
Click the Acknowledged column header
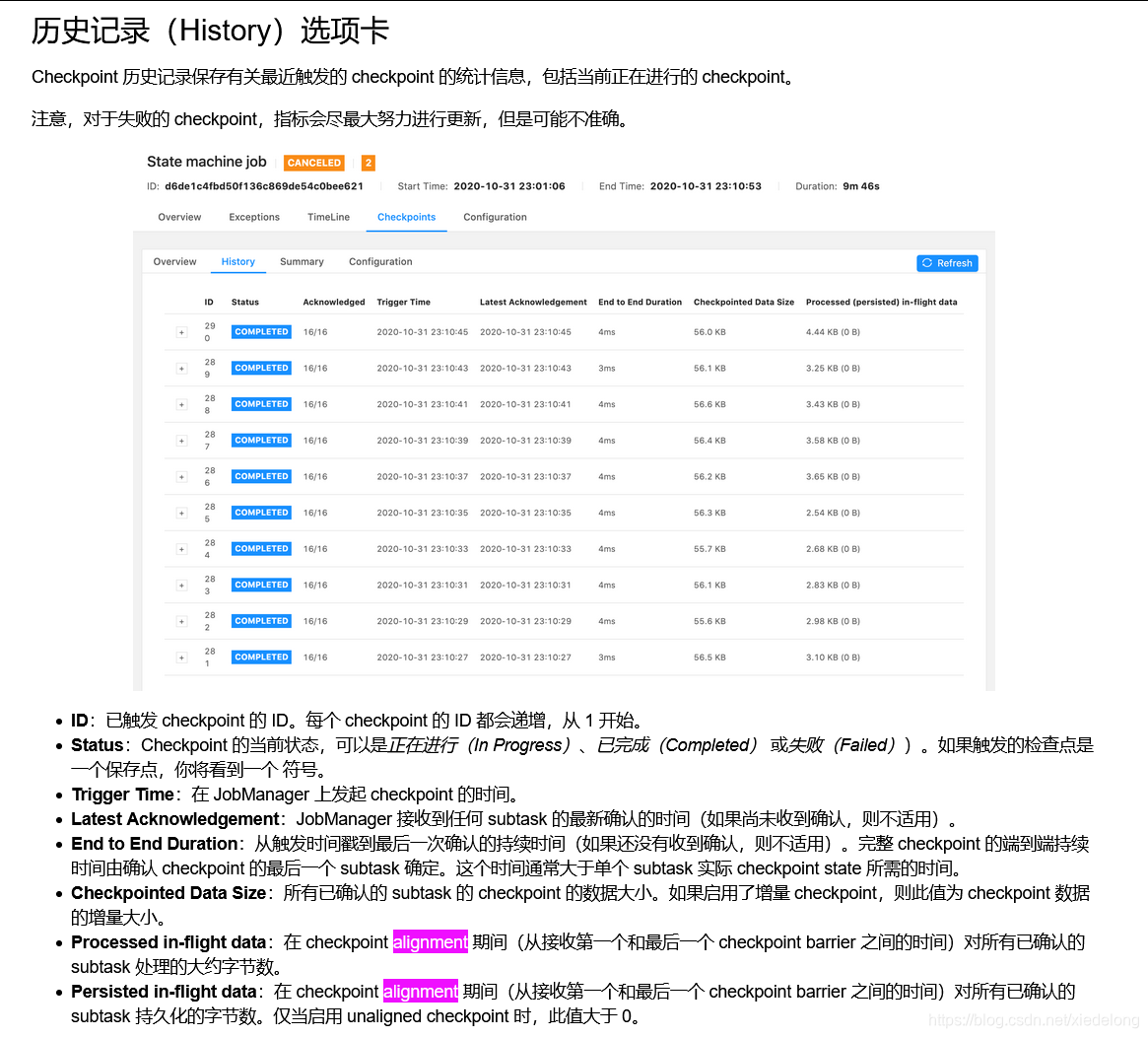[x=334, y=302]
